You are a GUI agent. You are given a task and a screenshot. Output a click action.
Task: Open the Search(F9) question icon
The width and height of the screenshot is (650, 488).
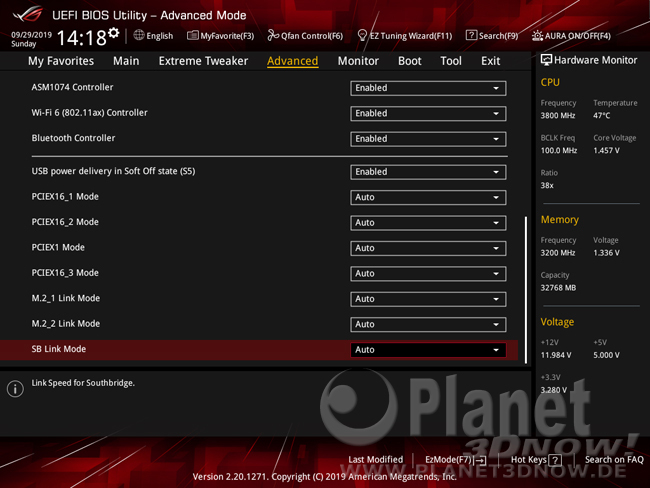(x=471, y=35)
